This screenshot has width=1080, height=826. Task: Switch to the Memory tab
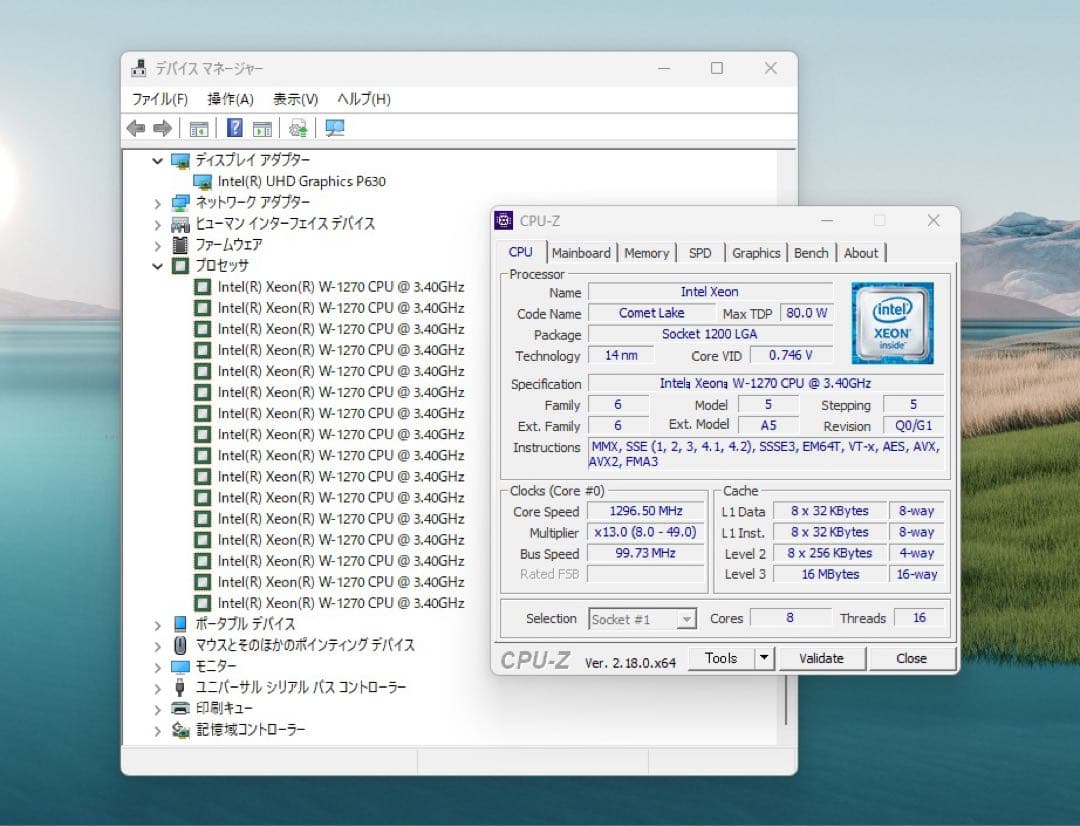point(646,253)
